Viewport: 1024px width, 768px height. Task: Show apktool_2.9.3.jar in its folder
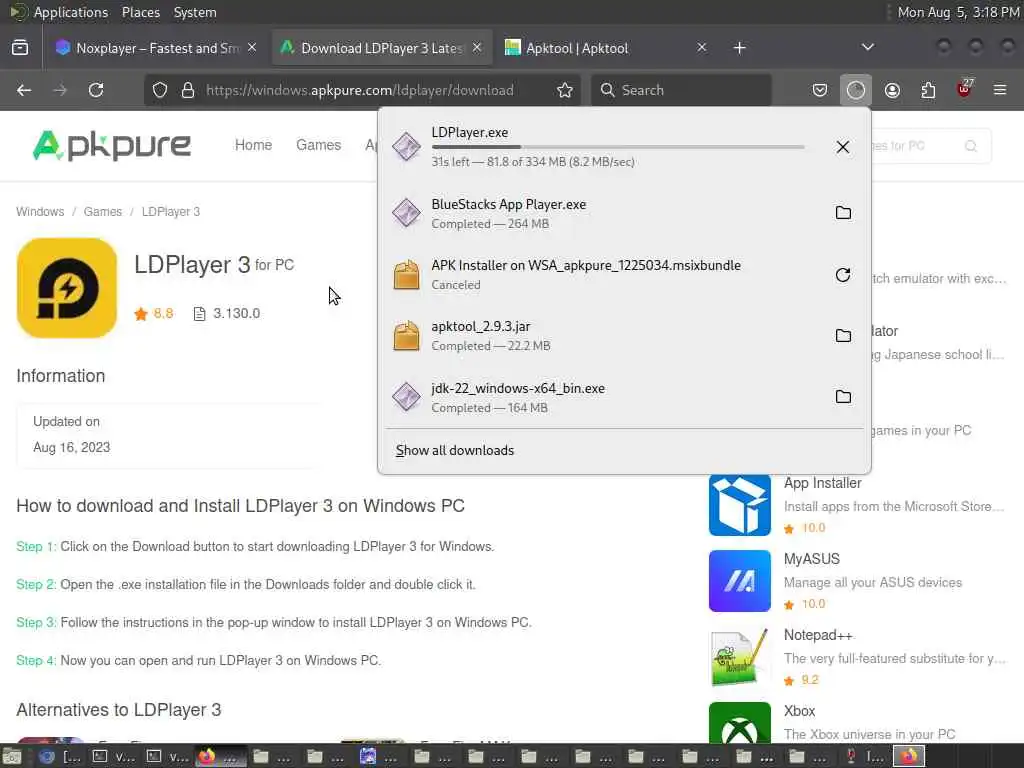point(842,336)
